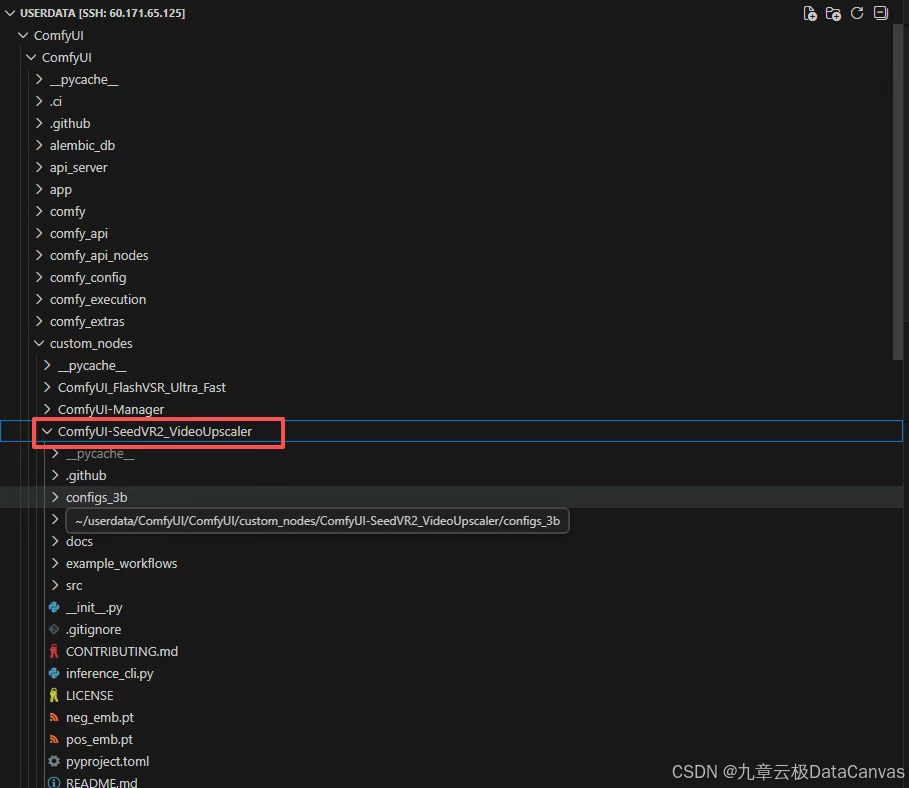Select the top-level .github folder under ComfyUI

[x=70, y=124]
